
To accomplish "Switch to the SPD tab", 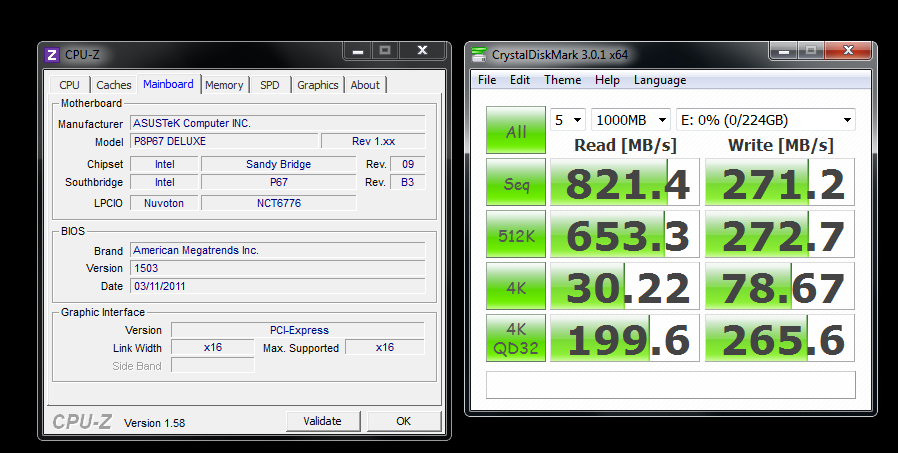I will click(270, 85).
